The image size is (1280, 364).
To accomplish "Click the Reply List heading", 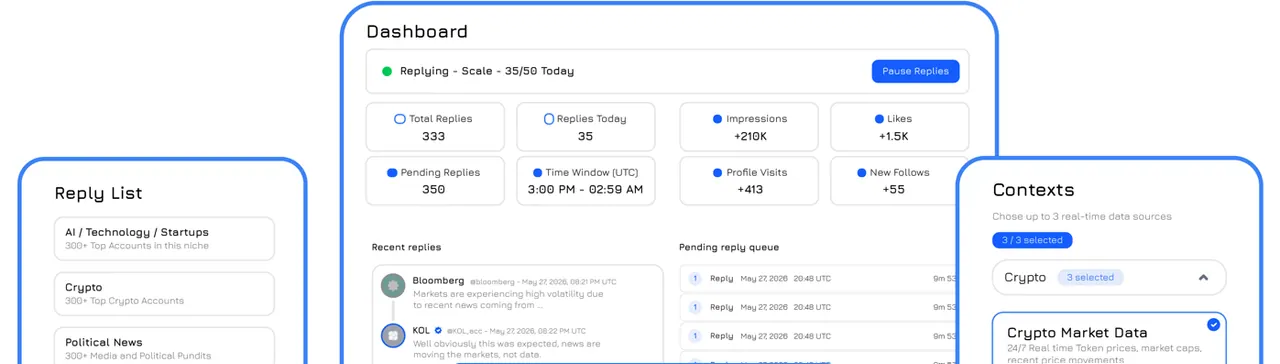I will [x=98, y=194].
